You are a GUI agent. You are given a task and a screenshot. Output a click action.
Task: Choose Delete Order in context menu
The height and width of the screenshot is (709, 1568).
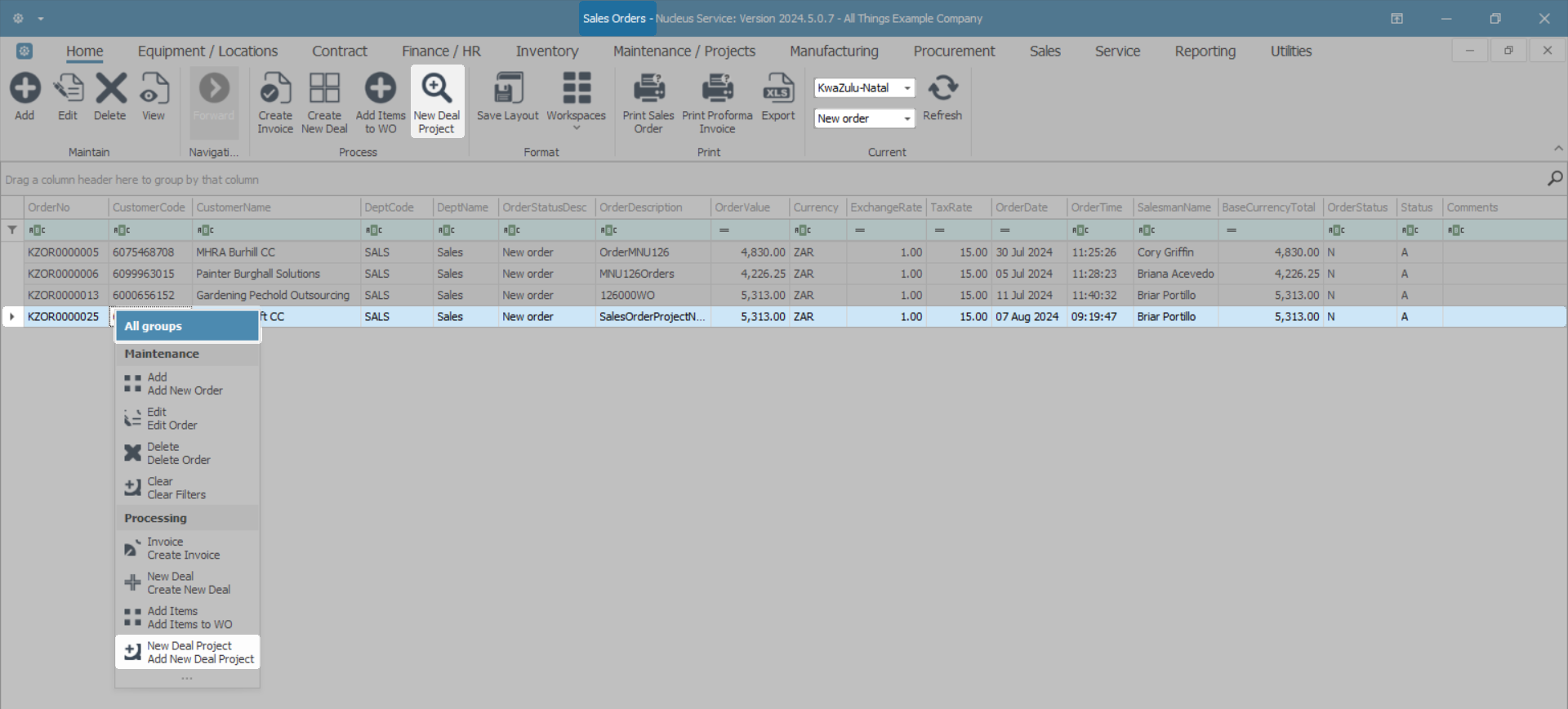(x=187, y=453)
